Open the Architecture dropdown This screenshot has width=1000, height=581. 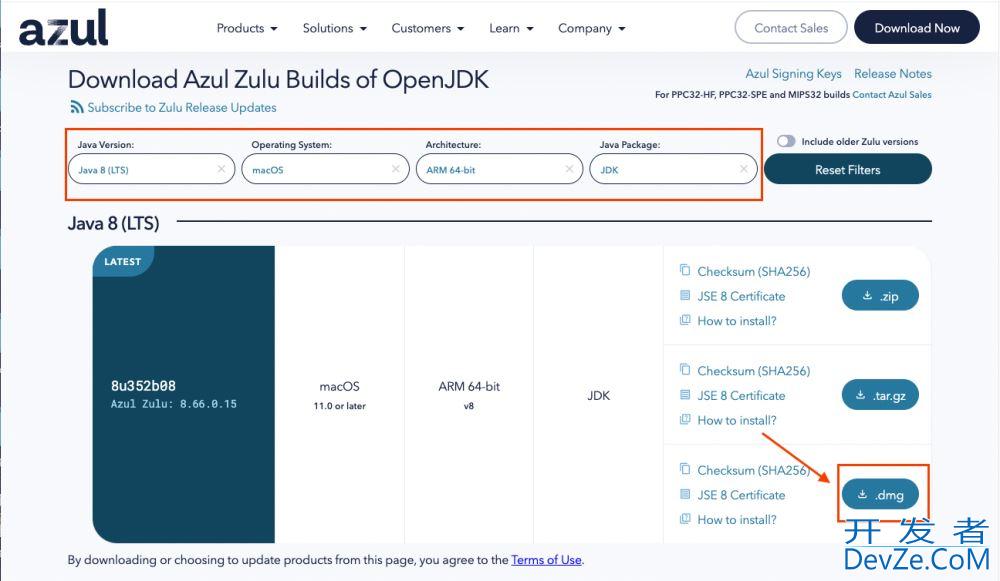[499, 169]
